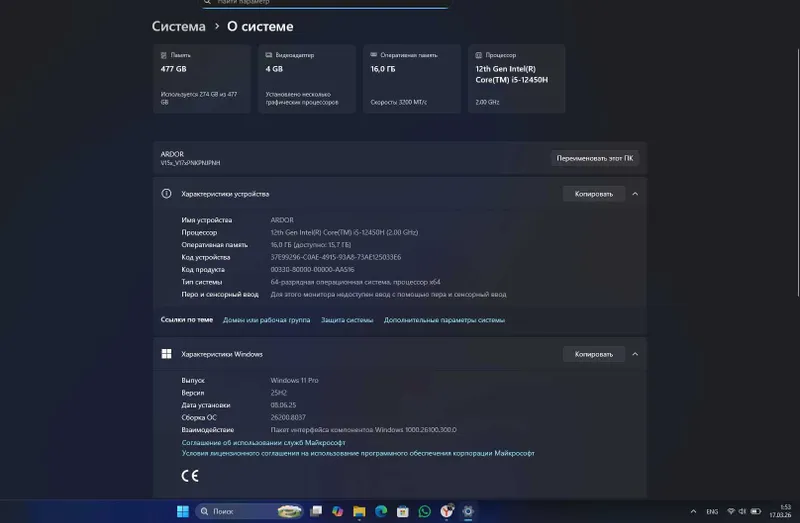Copy Windows specifications with Копировать

point(594,354)
